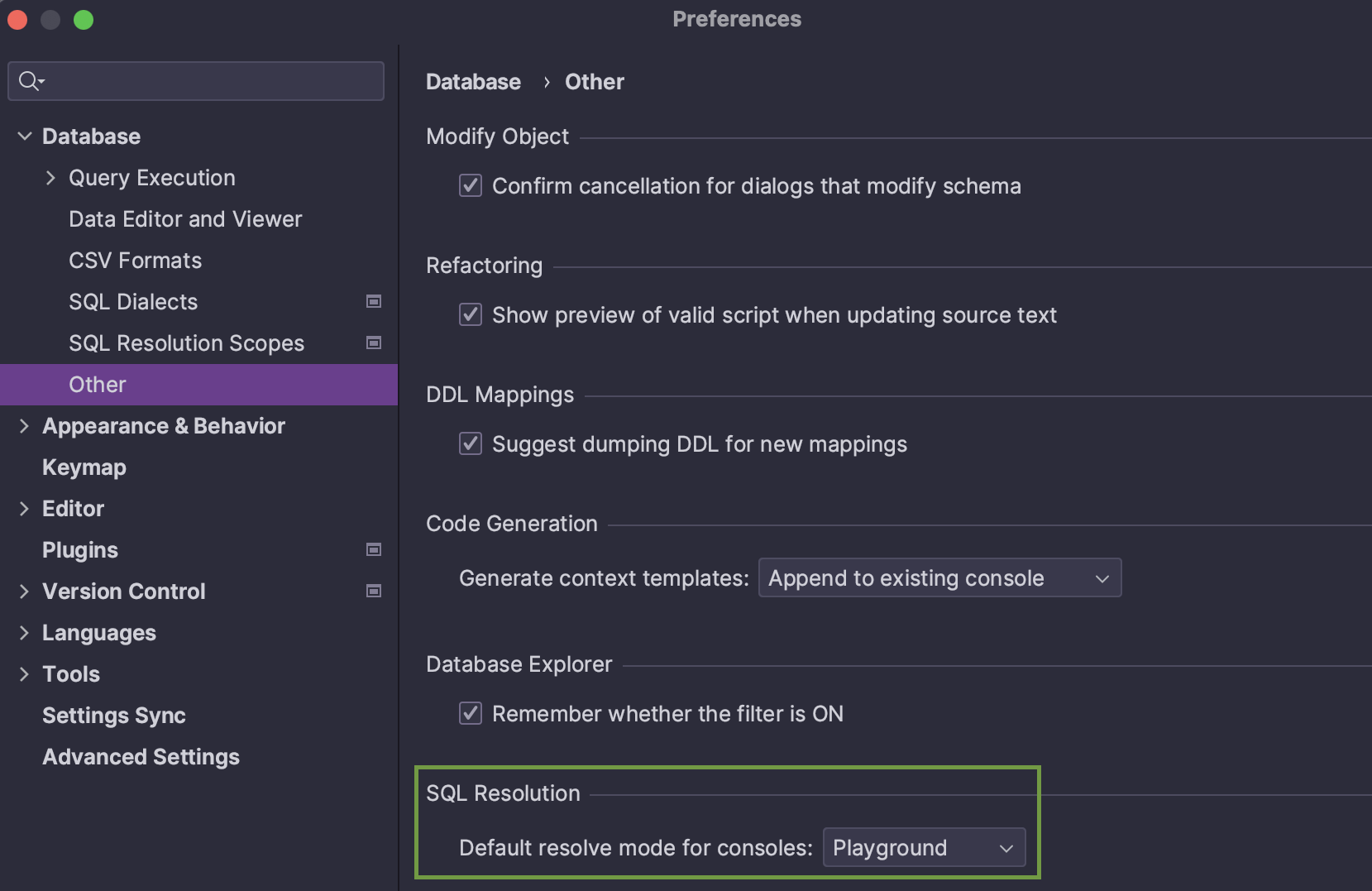Open Advanced Settings
Viewport: 1372px width, 891px height.
(141, 756)
